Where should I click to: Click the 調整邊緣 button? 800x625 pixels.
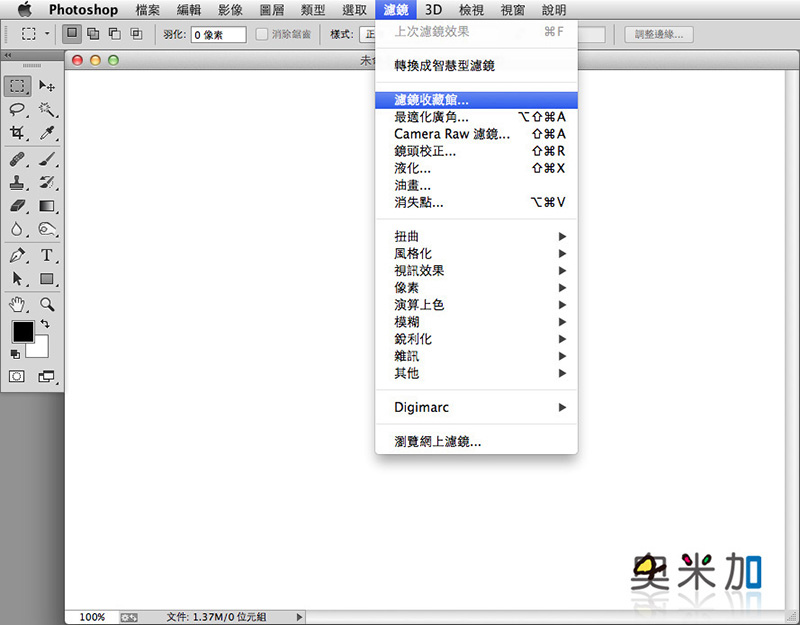pyautogui.click(x=659, y=34)
